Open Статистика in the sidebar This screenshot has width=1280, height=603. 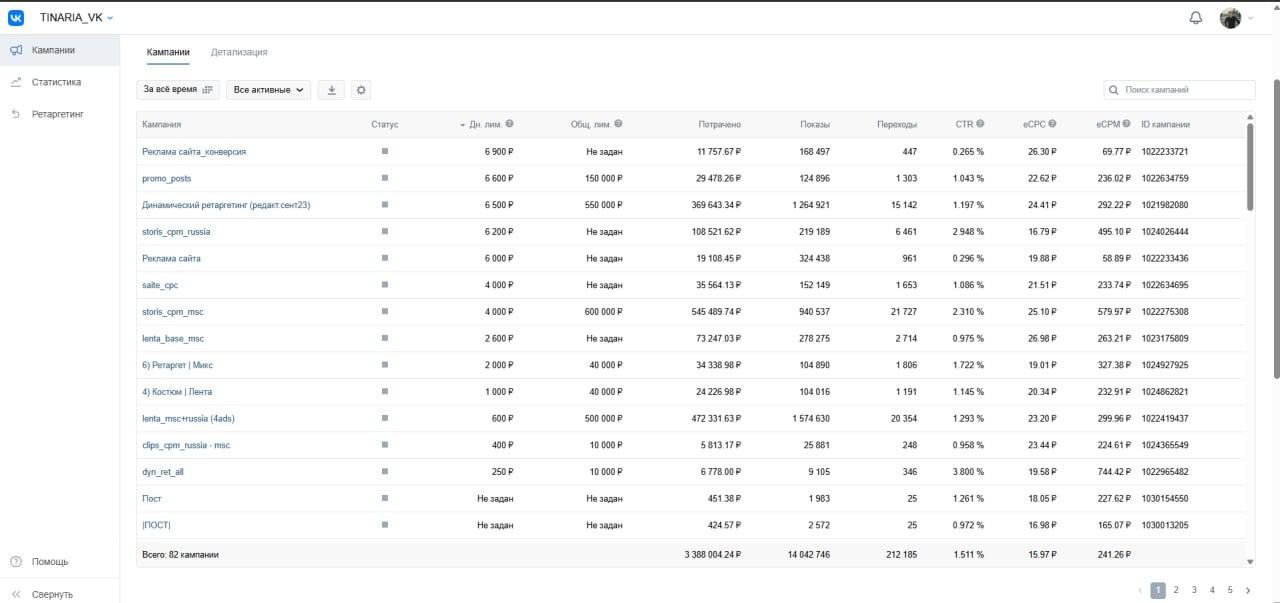(x=60, y=82)
